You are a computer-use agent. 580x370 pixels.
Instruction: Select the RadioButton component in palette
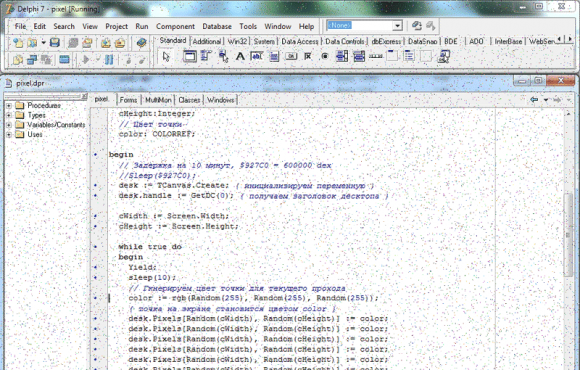pyautogui.click(x=325, y=57)
